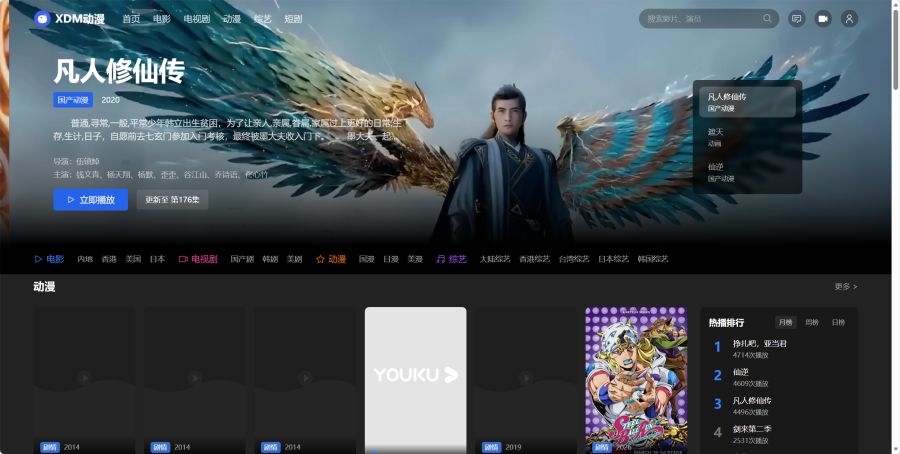The width and height of the screenshot is (900, 454).
Task: Switch ranking to 日榜 tab
Action: [x=838, y=322]
